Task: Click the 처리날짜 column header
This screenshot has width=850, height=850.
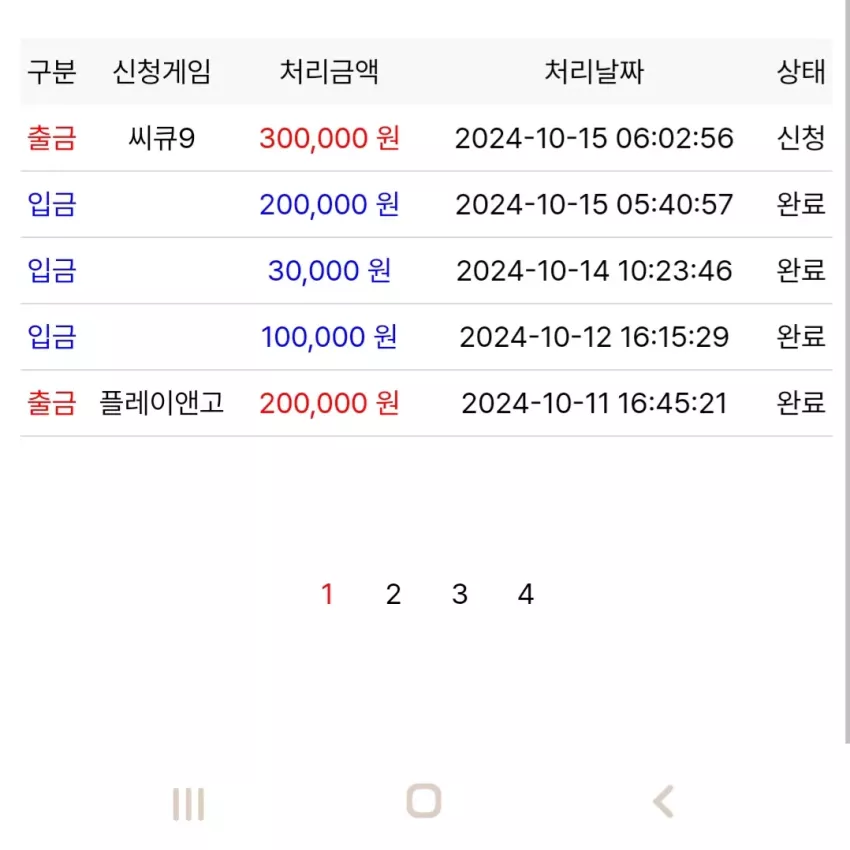Action: (594, 72)
